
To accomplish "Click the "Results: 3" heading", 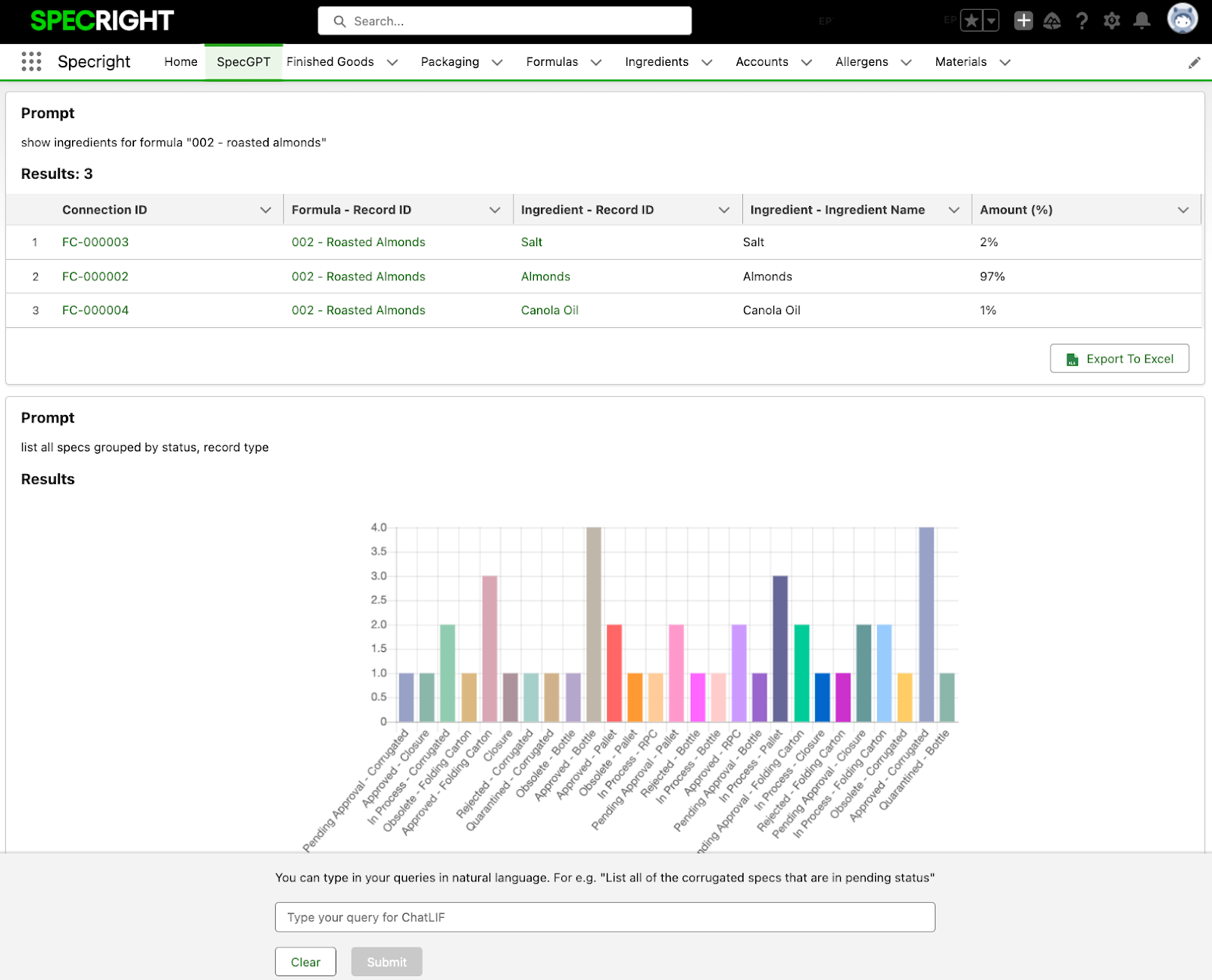I will click(x=57, y=174).
